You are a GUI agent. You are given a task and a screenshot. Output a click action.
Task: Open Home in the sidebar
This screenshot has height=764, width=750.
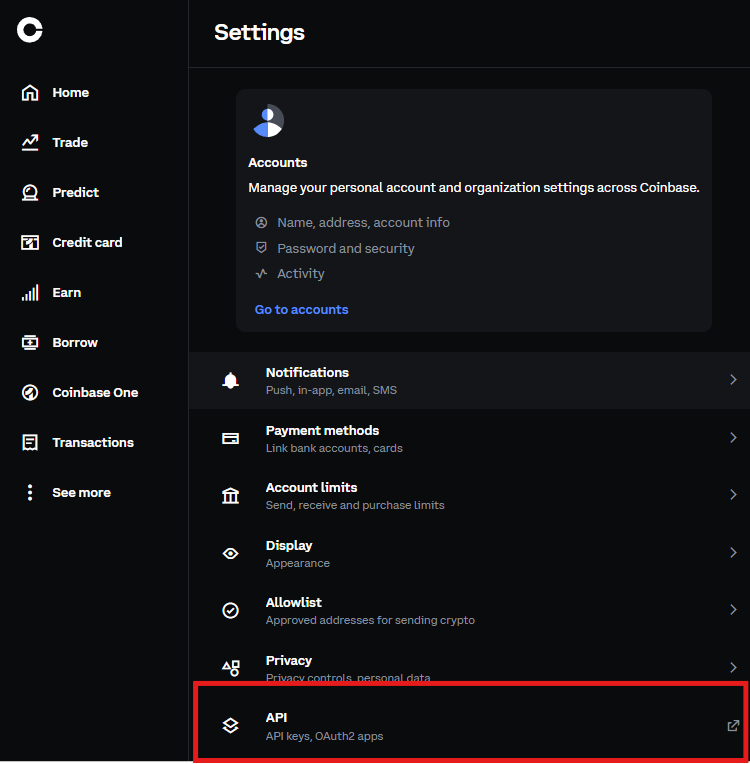(71, 93)
